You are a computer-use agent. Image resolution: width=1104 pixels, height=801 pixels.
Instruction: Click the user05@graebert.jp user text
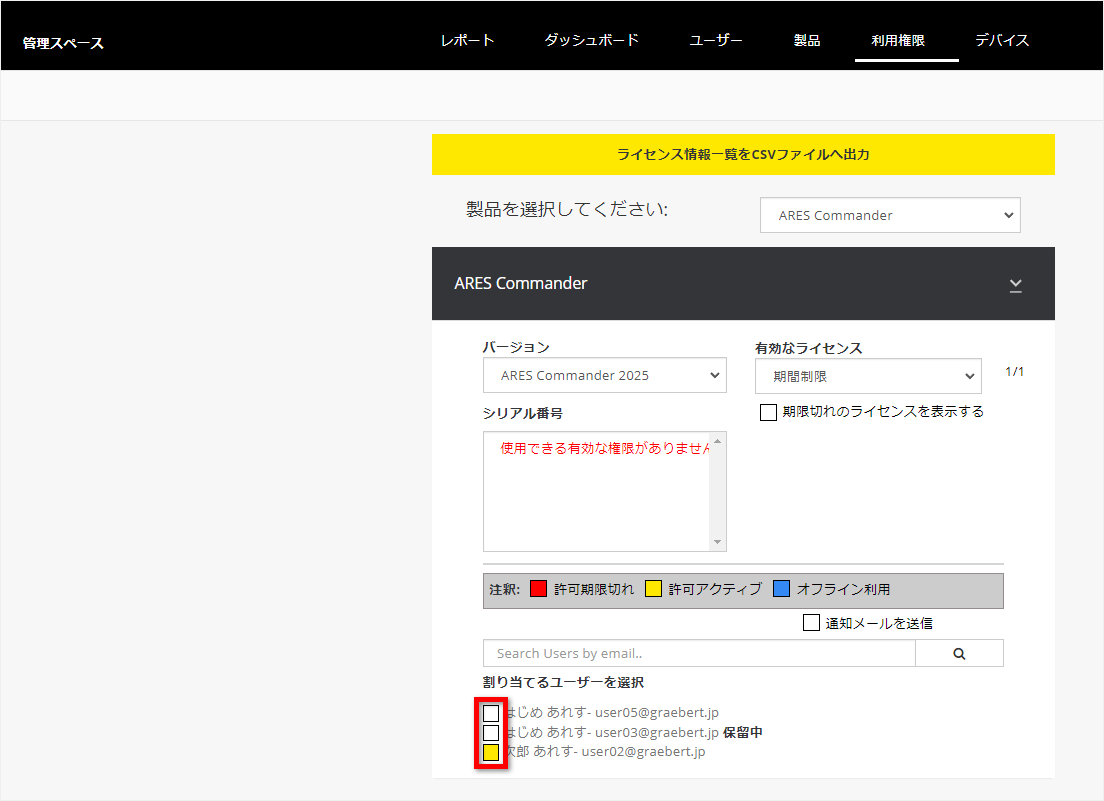coord(612,712)
